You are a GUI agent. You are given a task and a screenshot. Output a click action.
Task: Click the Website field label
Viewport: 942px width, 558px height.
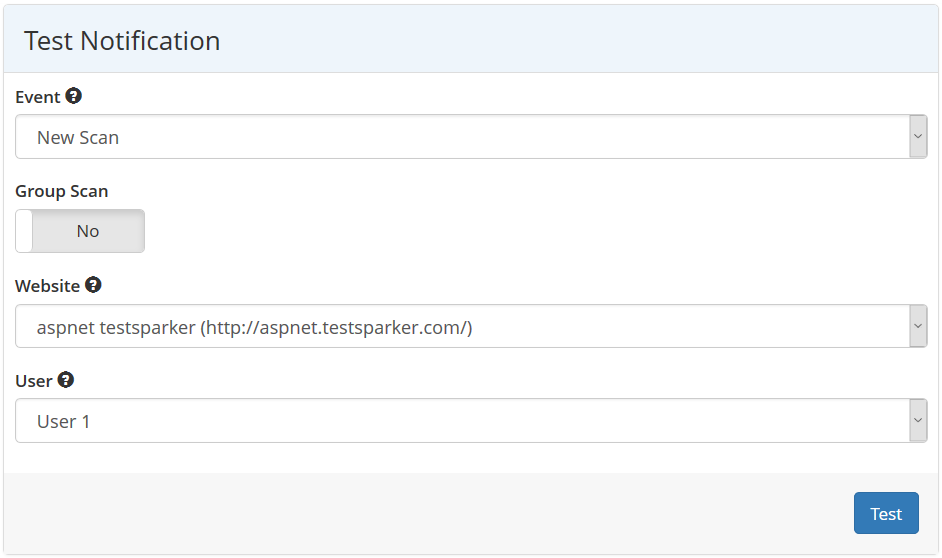(x=47, y=286)
